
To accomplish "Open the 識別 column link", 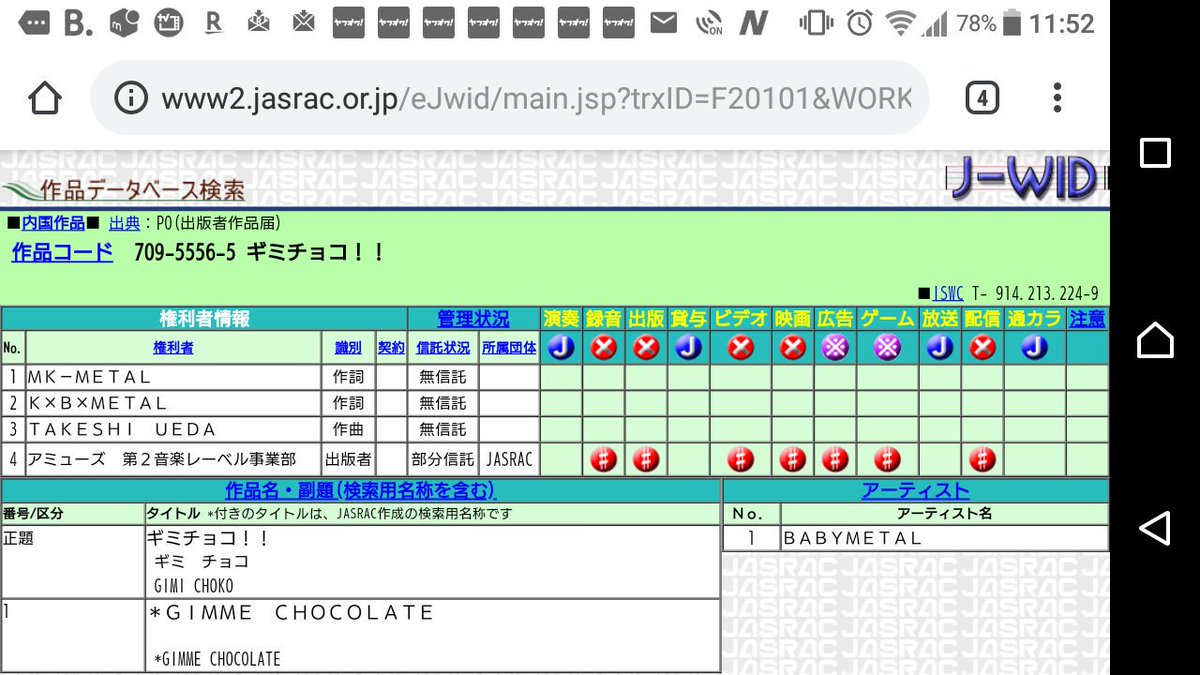I will click(349, 347).
